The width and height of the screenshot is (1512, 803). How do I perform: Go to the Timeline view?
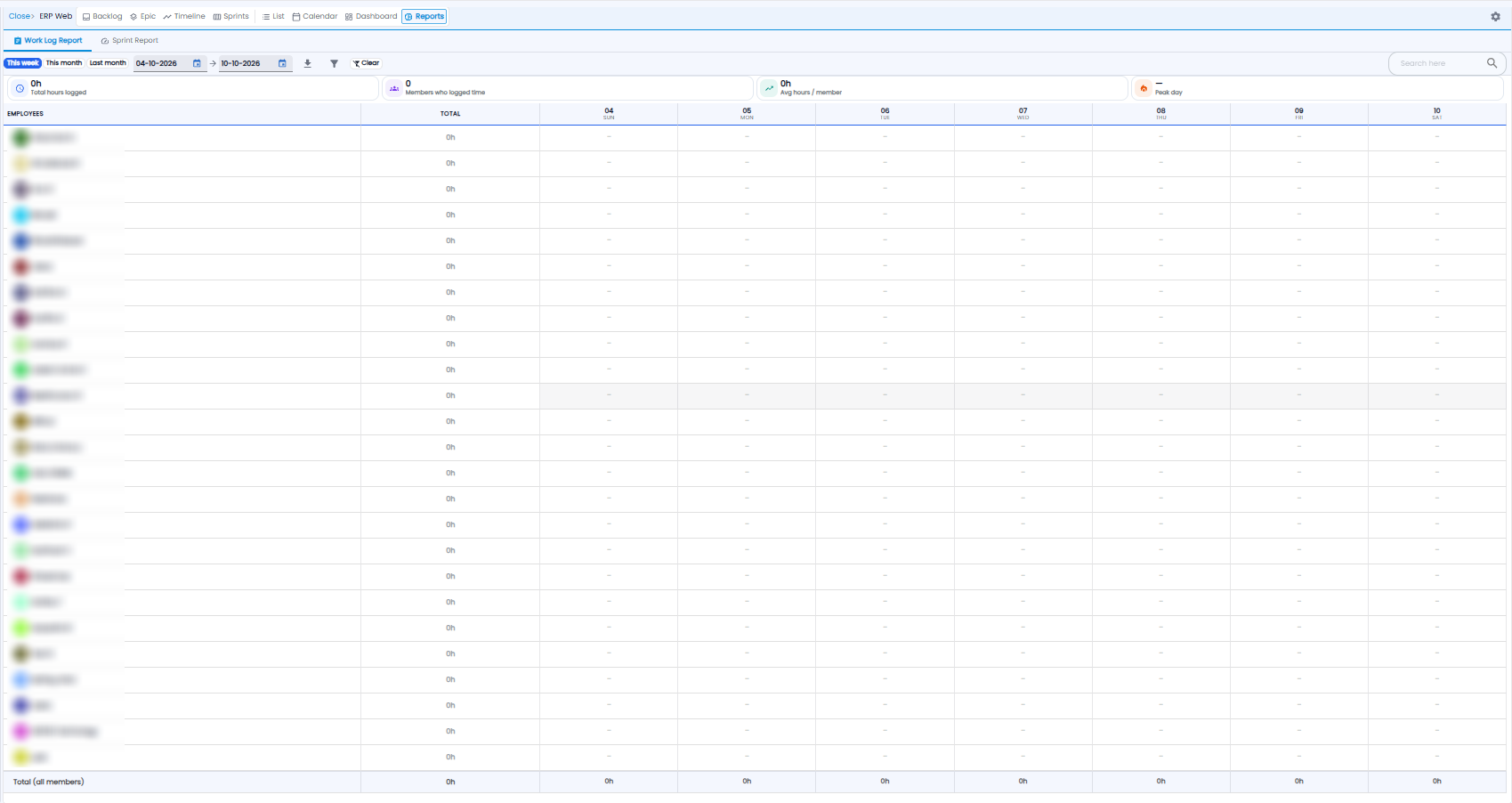184,16
